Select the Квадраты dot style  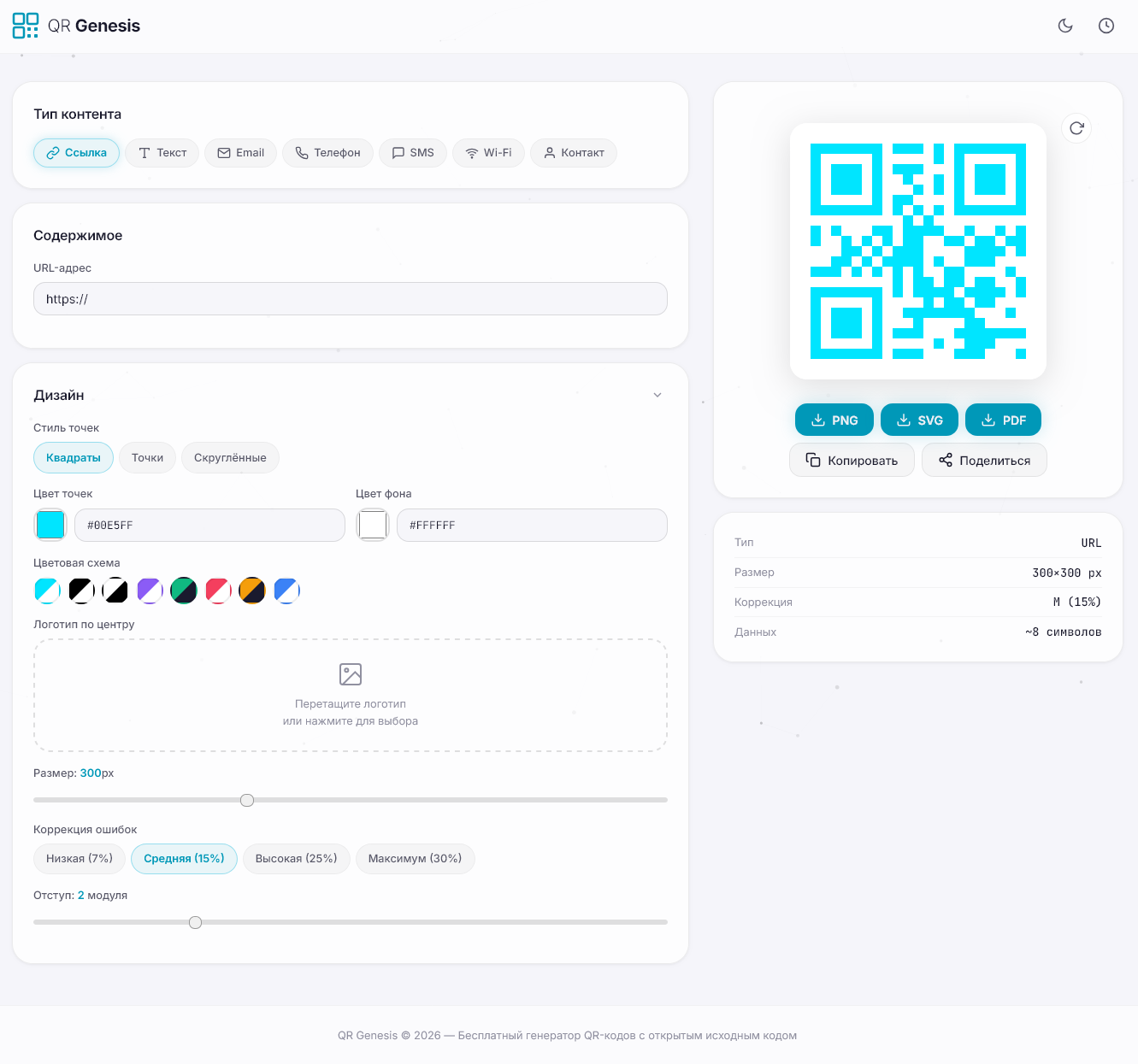click(x=74, y=458)
